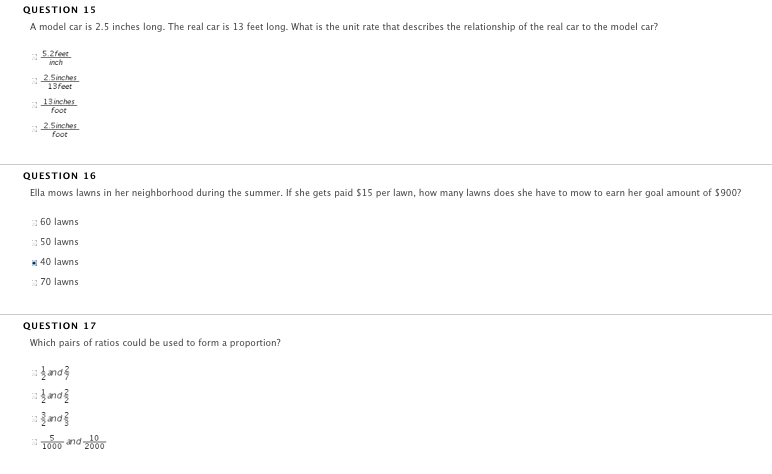Select the 5.2 feet per inch radio button
The height and width of the screenshot is (474, 772).
point(34,57)
